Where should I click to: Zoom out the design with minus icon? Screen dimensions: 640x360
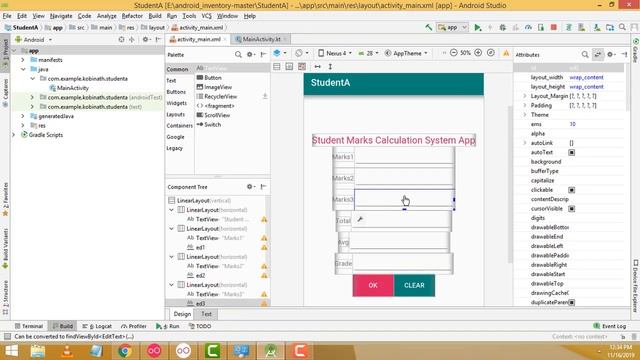point(453,53)
